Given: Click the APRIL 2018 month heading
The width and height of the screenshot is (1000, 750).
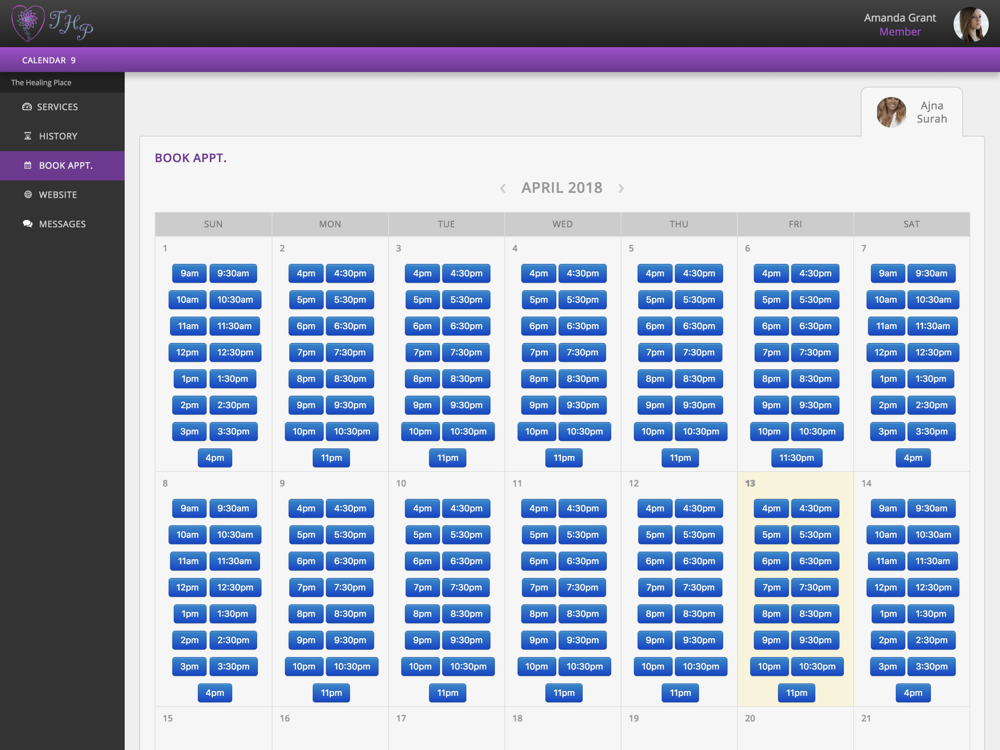Looking at the screenshot, I should pyautogui.click(x=562, y=188).
